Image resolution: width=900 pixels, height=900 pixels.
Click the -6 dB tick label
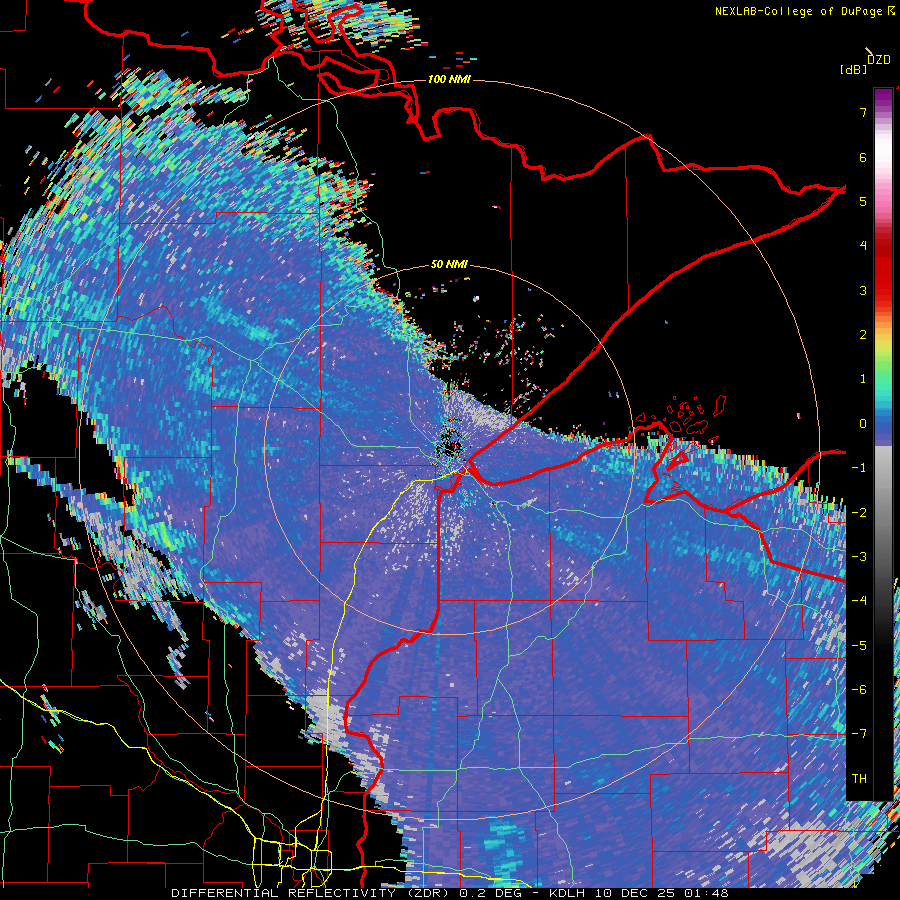pyautogui.click(x=859, y=690)
